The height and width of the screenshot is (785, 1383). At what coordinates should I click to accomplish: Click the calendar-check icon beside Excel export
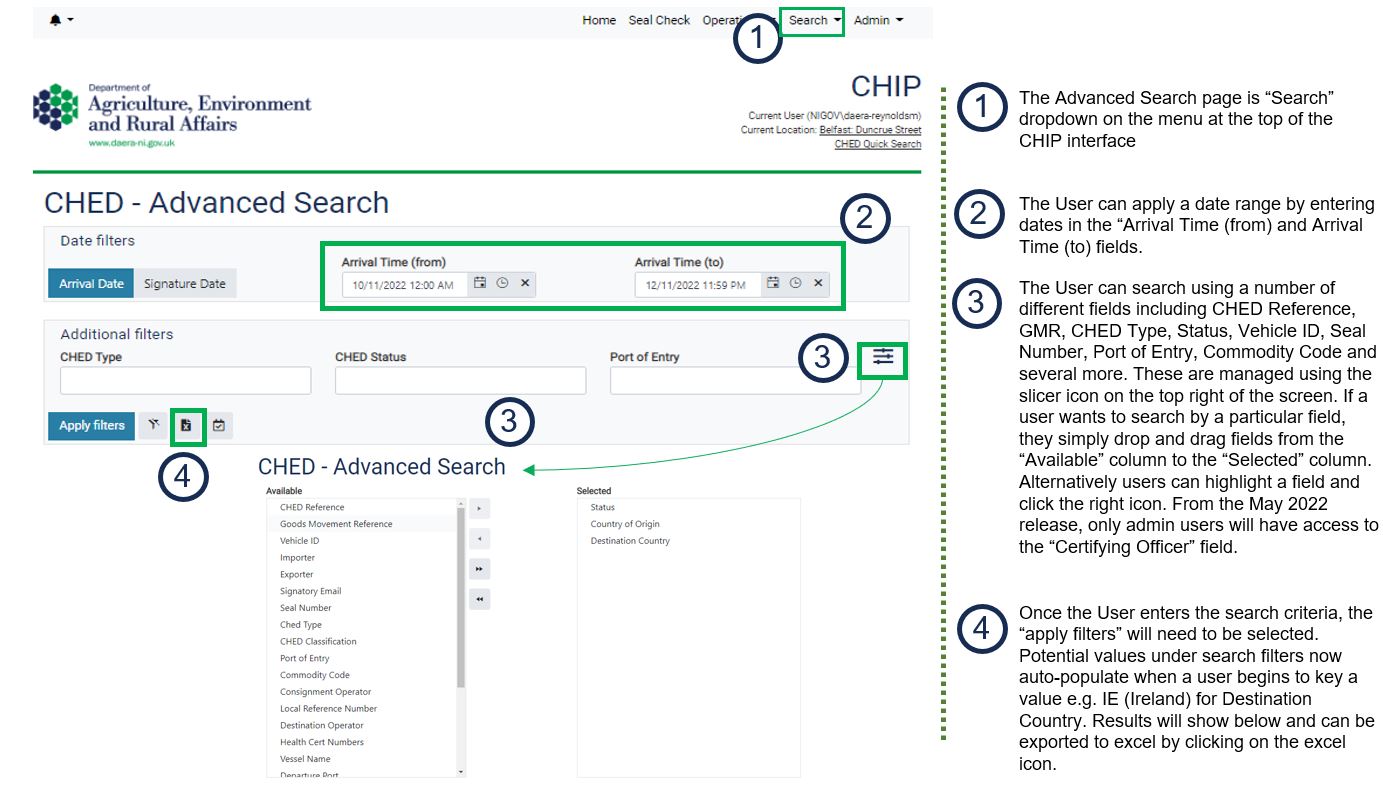[x=219, y=426]
